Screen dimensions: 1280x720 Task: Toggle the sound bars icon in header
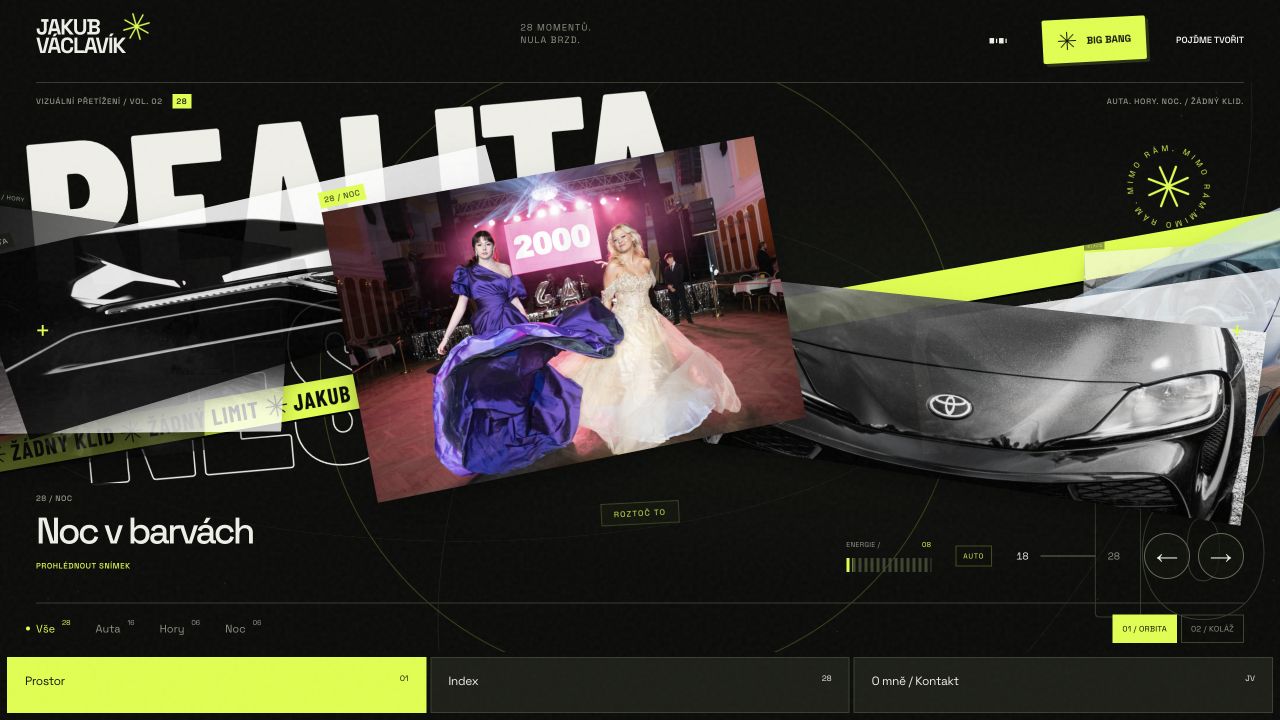point(998,41)
